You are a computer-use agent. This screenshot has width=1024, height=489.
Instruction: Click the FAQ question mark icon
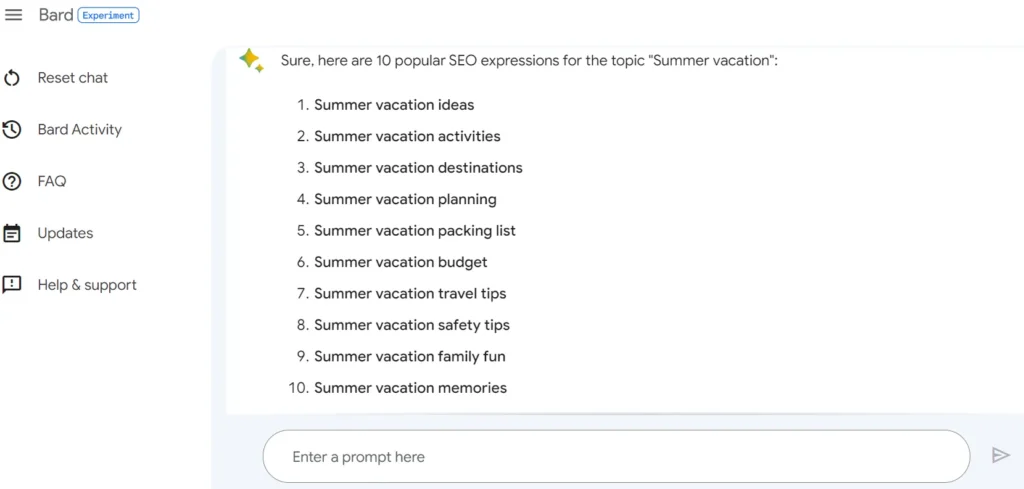point(13,182)
